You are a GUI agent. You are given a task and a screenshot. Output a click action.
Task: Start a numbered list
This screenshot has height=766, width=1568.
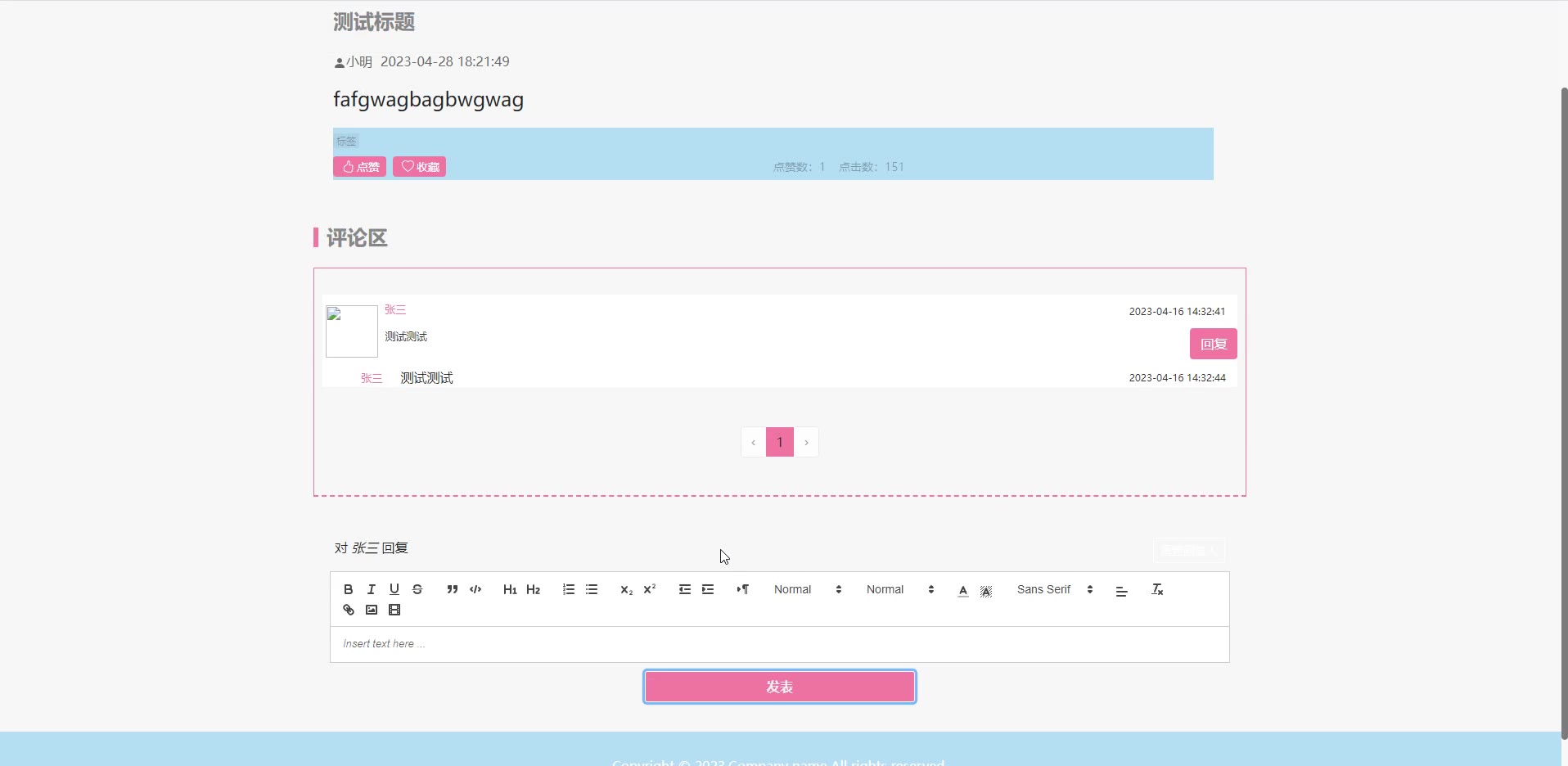click(569, 589)
